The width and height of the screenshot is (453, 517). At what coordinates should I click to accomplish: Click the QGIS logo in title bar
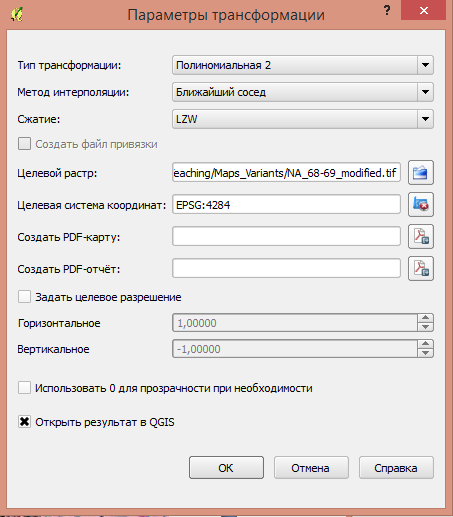coord(17,14)
